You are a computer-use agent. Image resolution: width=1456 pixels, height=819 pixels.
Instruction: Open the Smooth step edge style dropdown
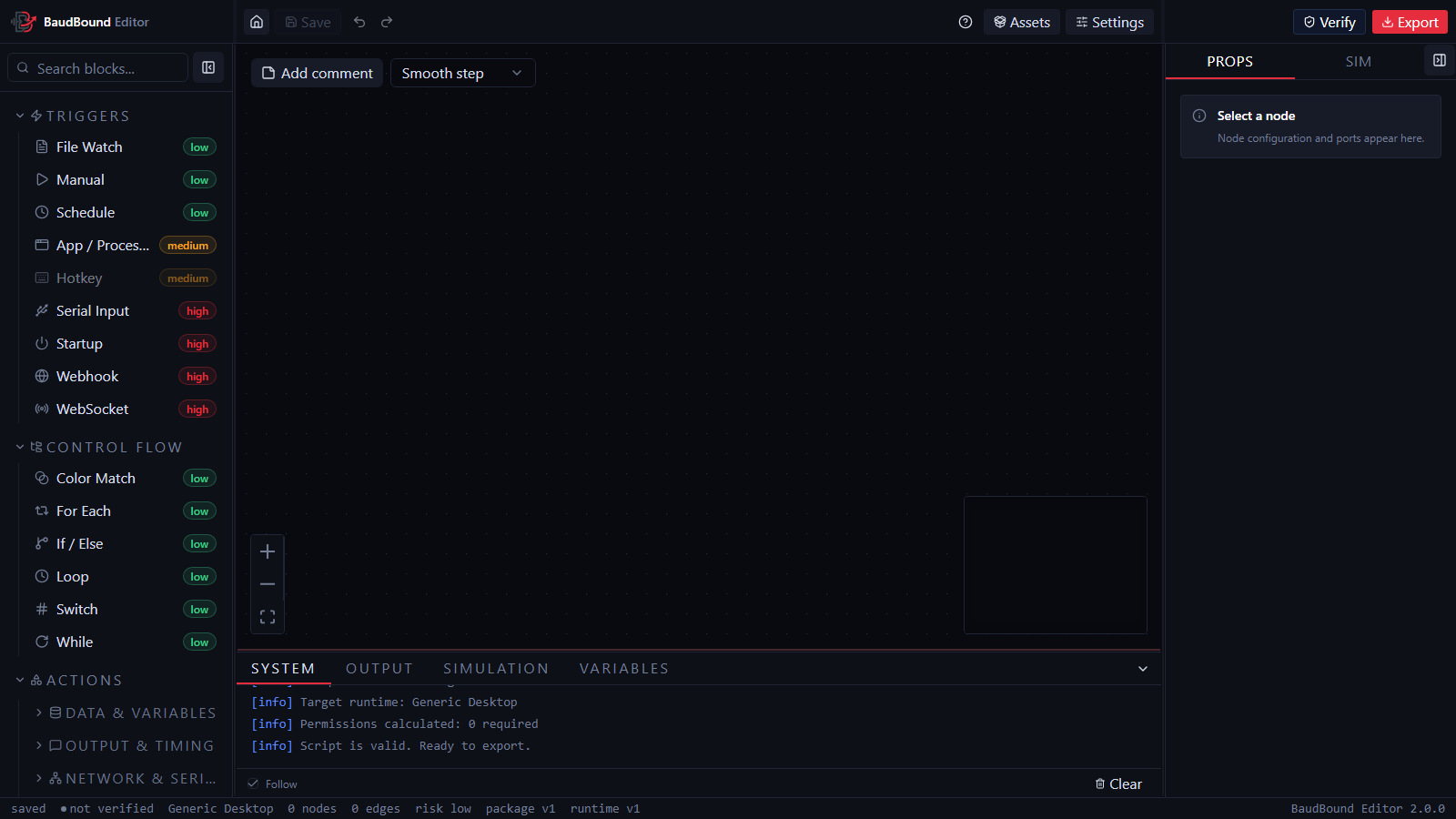click(462, 73)
